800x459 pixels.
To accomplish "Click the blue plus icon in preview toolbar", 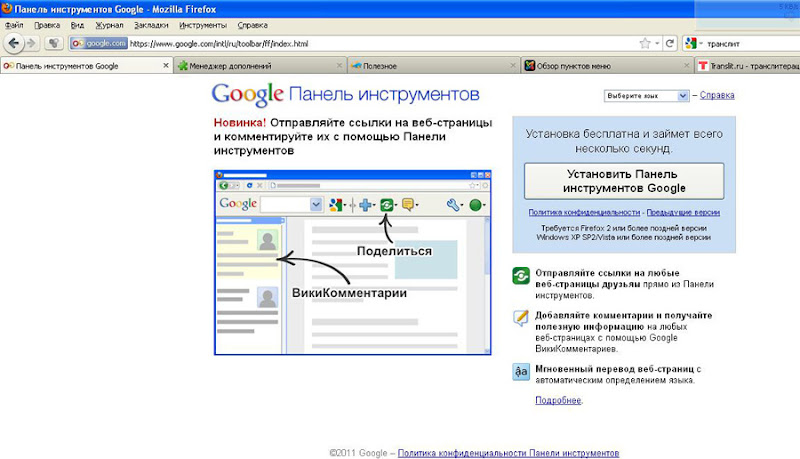I will click(365, 205).
